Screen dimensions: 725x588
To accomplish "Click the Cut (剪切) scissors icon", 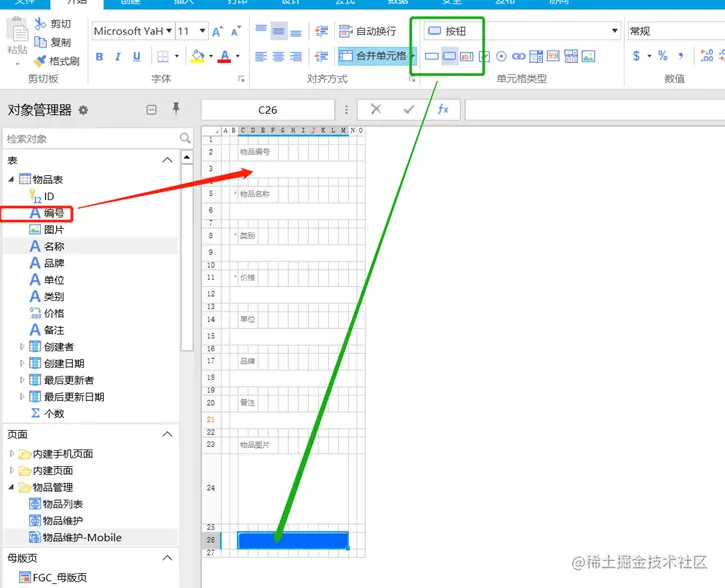I will [x=40, y=23].
